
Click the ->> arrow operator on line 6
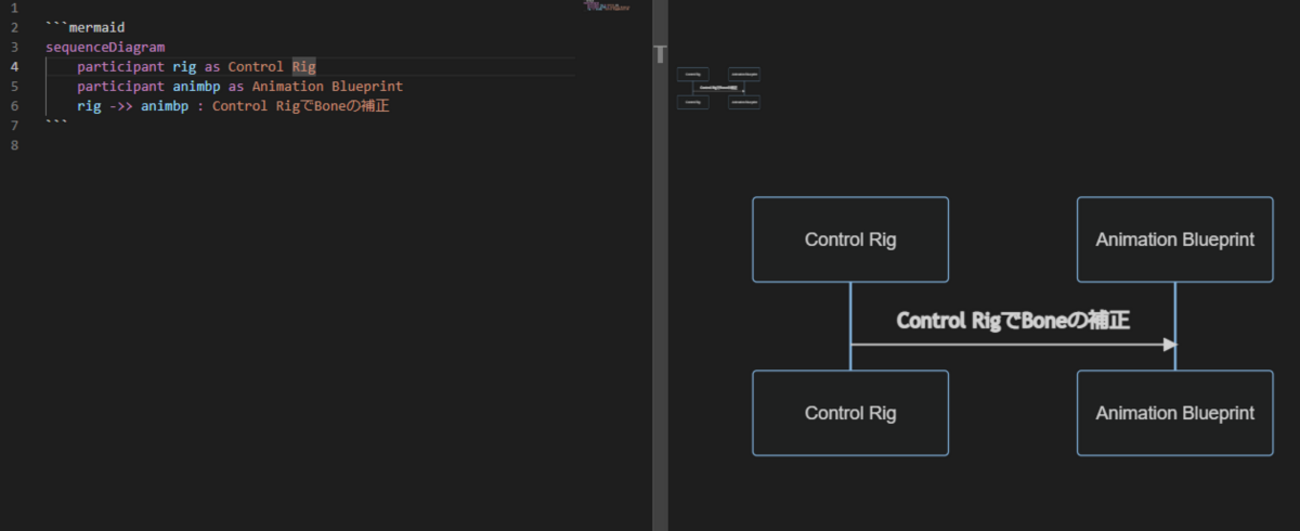point(121,106)
